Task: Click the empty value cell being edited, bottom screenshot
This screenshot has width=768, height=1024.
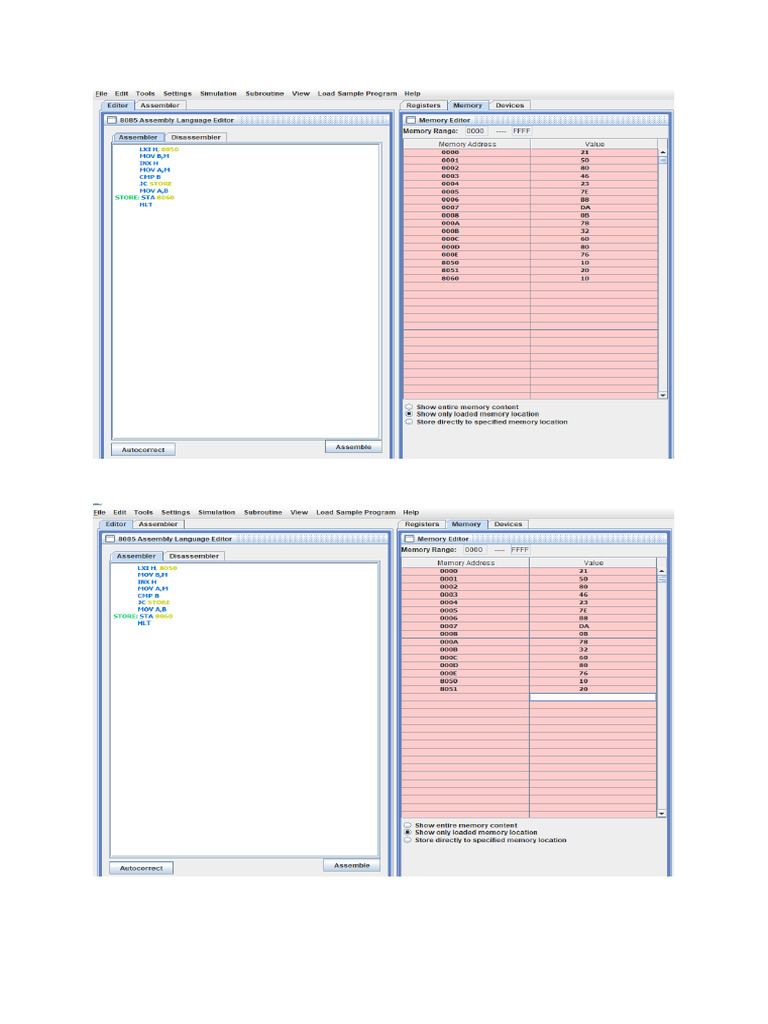Action: (x=592, y=697)
